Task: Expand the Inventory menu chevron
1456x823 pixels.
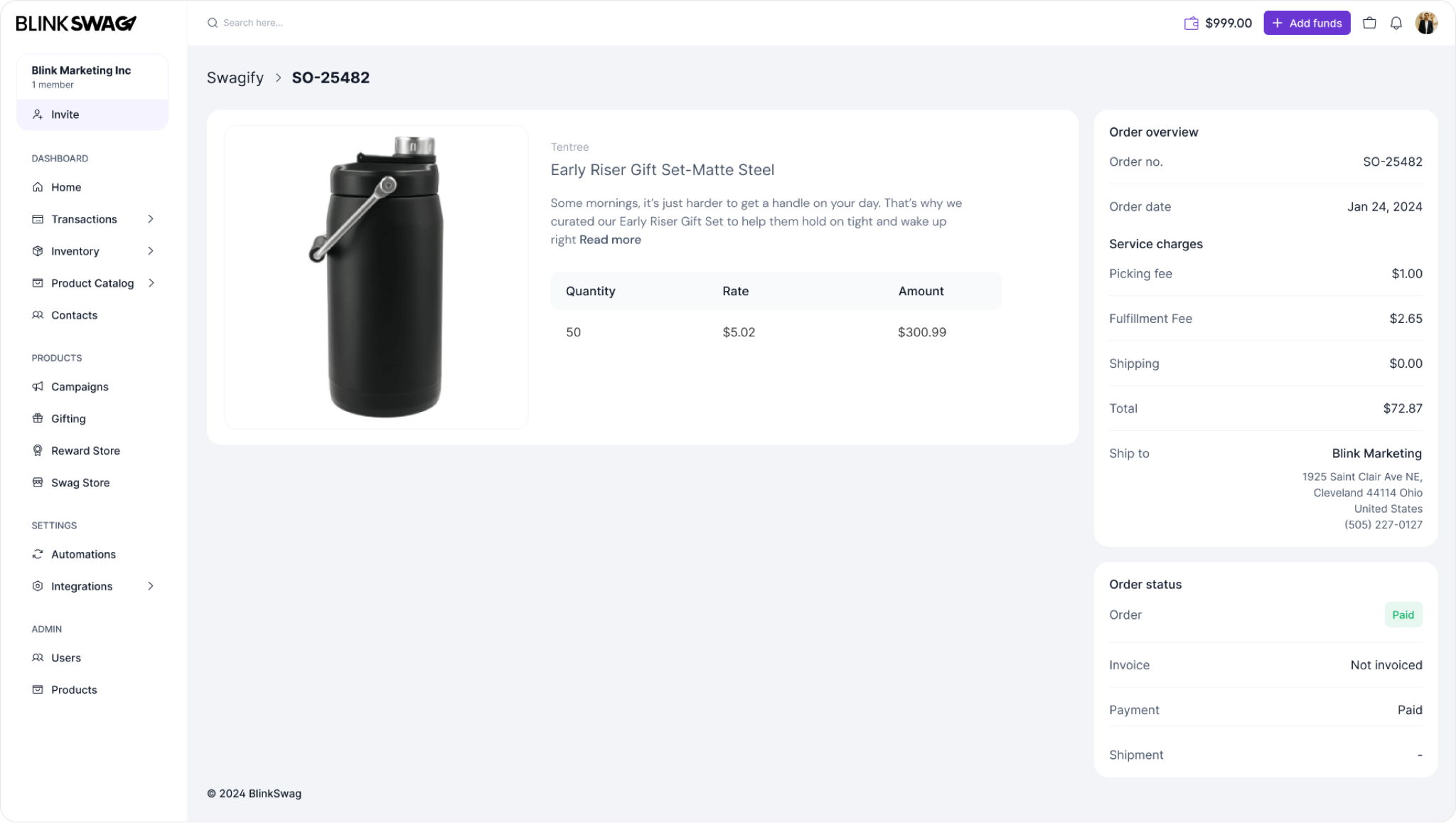Action: click(151, 251)
